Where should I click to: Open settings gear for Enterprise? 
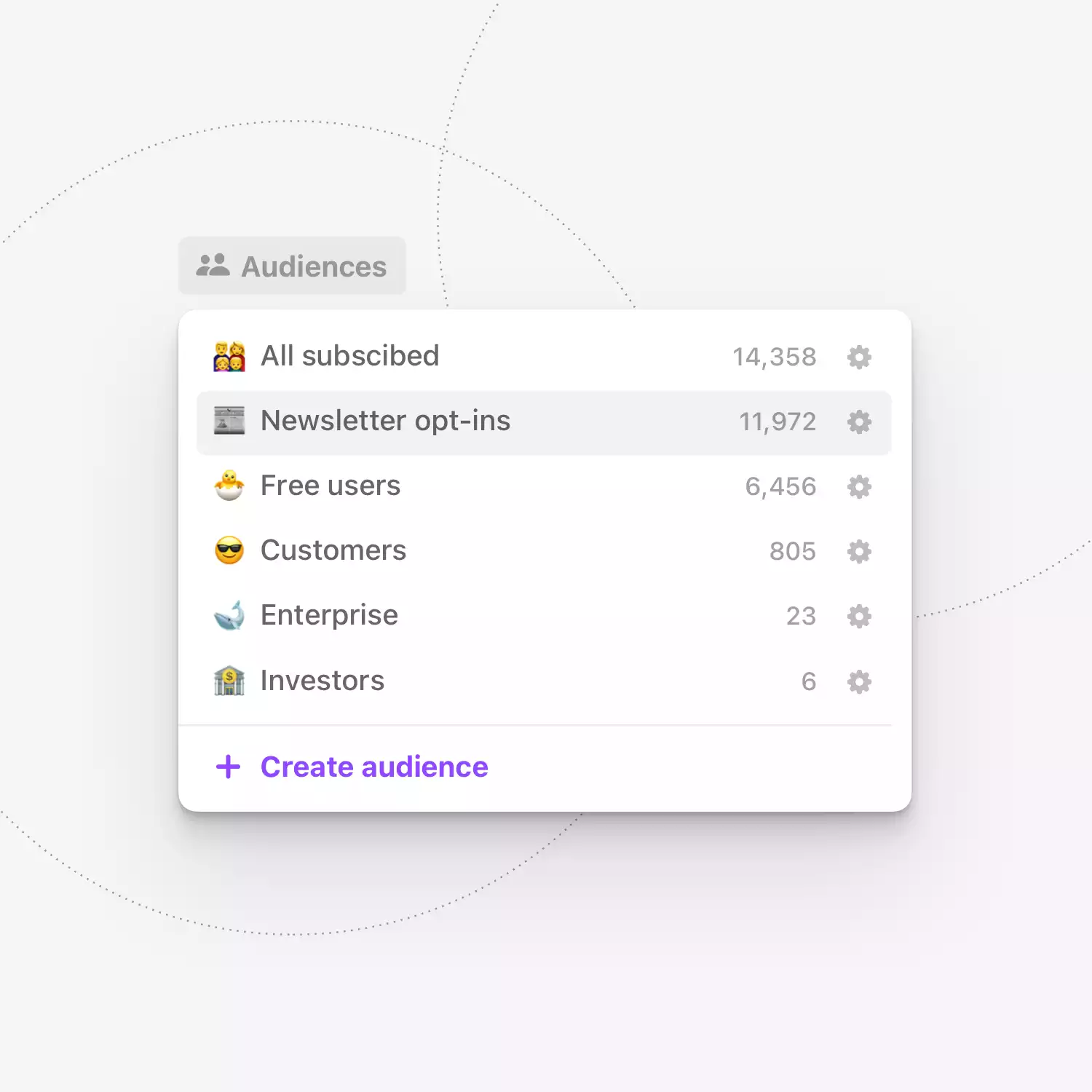coord(859,616)
